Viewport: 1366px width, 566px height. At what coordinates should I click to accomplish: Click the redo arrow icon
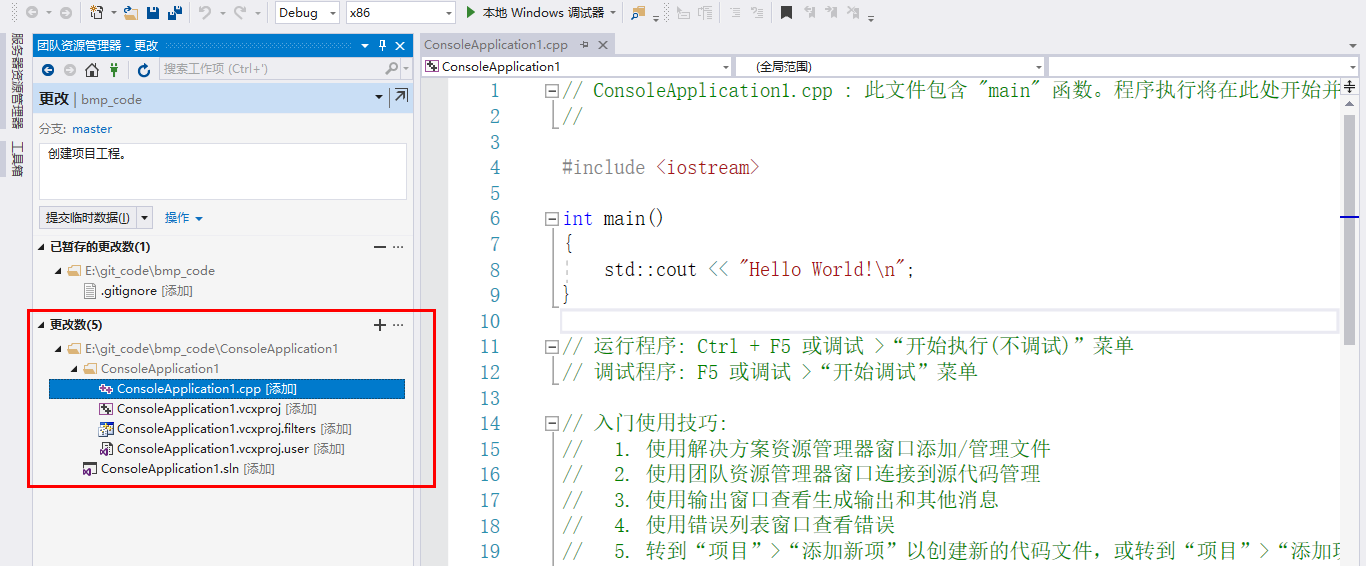point(240,13)
